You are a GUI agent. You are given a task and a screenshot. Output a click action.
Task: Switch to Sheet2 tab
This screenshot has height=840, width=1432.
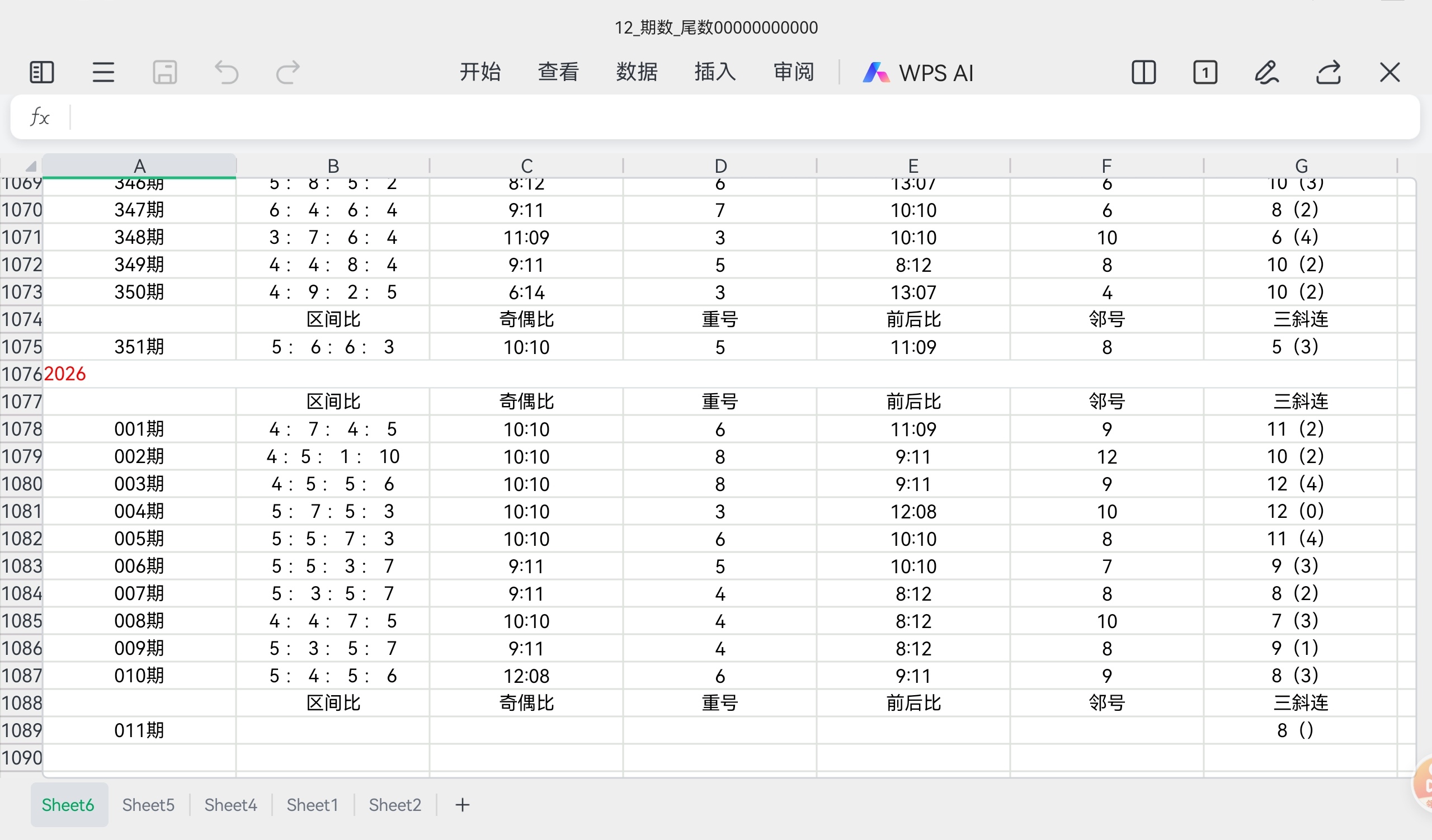point(395,805)
